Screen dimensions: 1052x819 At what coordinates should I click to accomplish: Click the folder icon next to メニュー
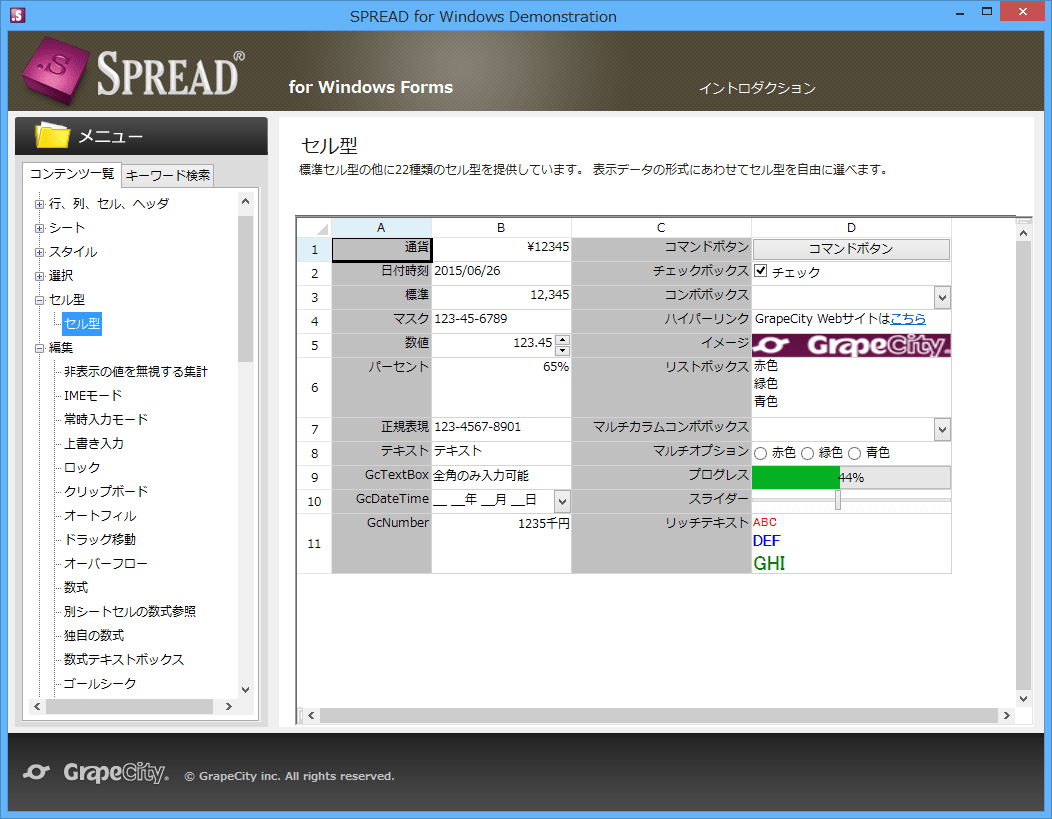click(x=50, y=134)
